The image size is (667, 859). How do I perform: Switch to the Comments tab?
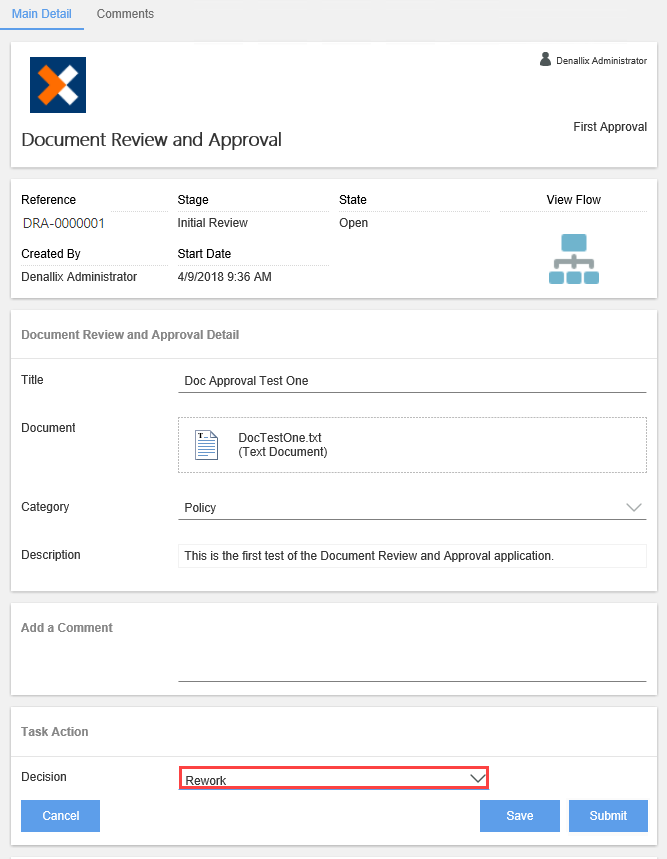pyautogui.click(x=125, y=14)
